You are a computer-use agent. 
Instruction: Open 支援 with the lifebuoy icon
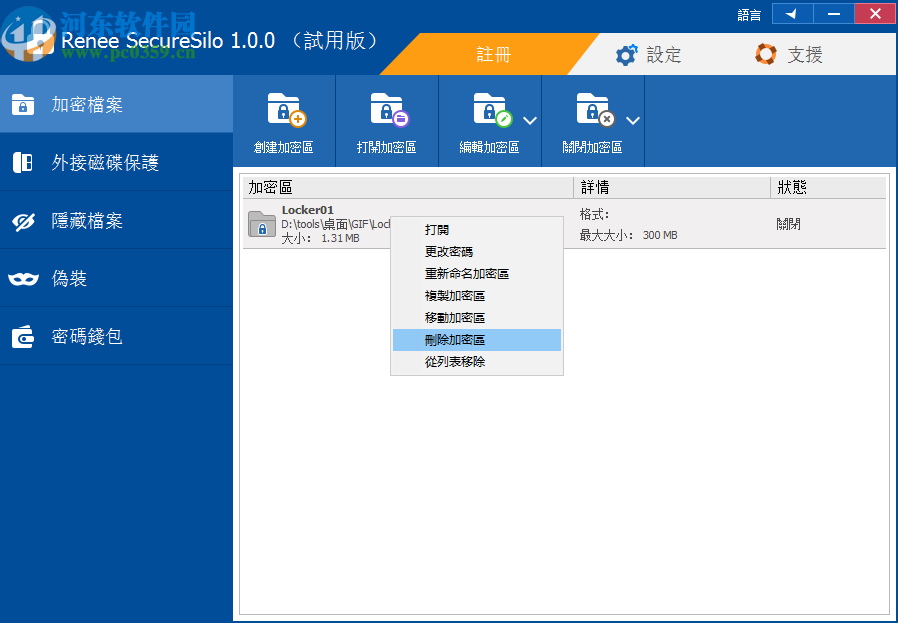(789, 54)
